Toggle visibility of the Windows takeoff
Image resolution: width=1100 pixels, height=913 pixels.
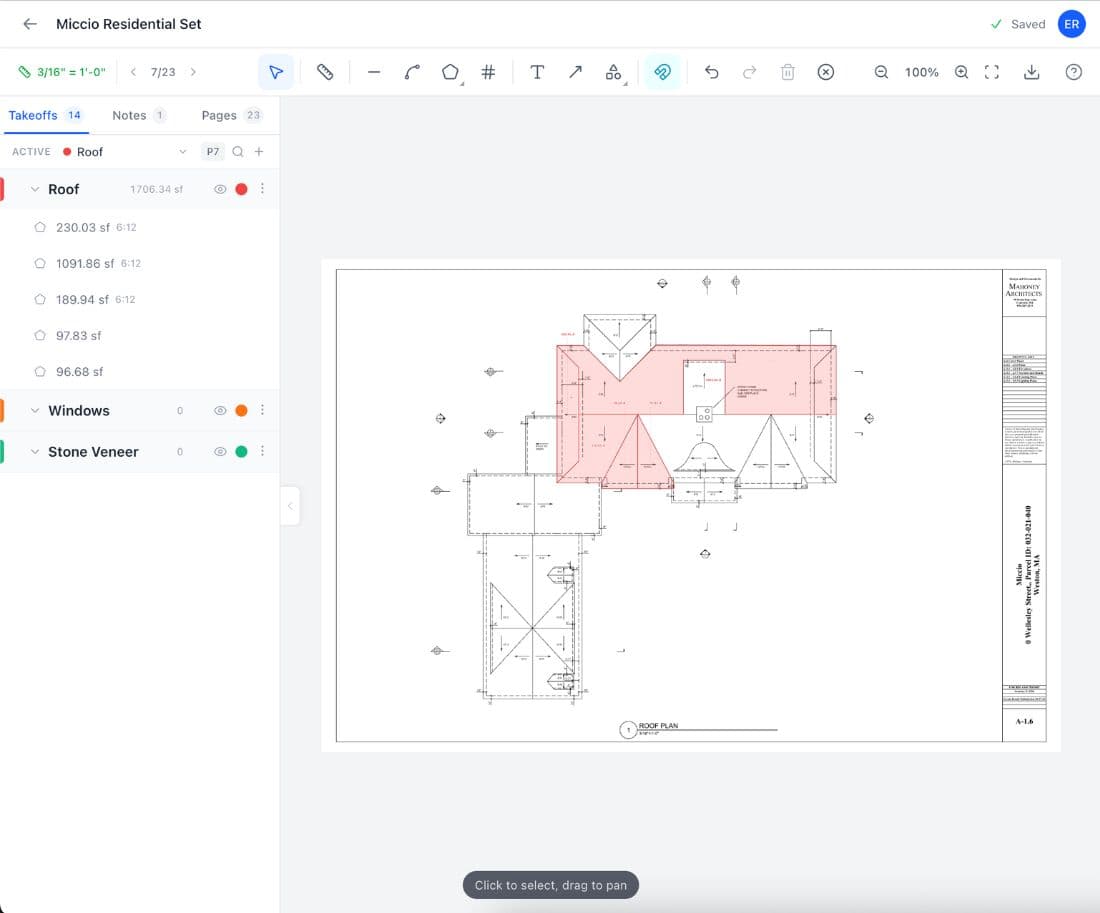219,410
